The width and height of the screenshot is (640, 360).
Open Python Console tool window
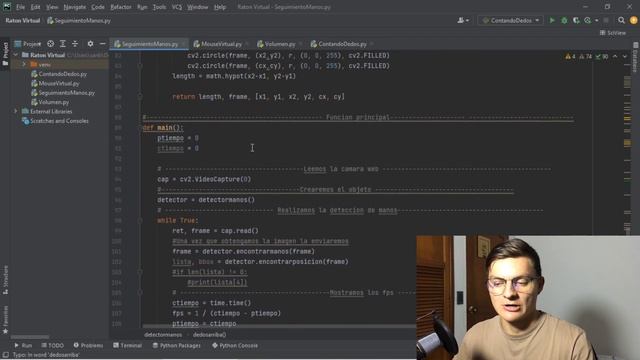point(235,345)
